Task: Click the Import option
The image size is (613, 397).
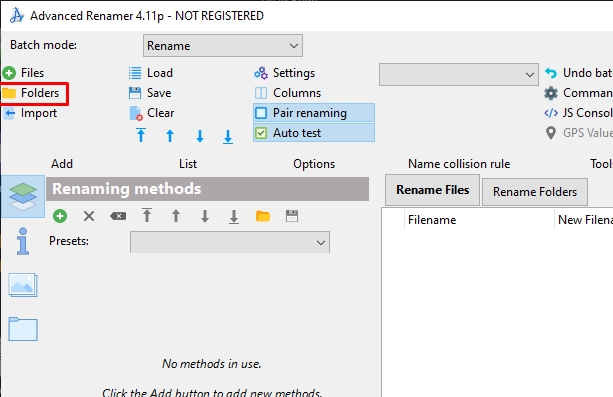Action: pos(30,113)
